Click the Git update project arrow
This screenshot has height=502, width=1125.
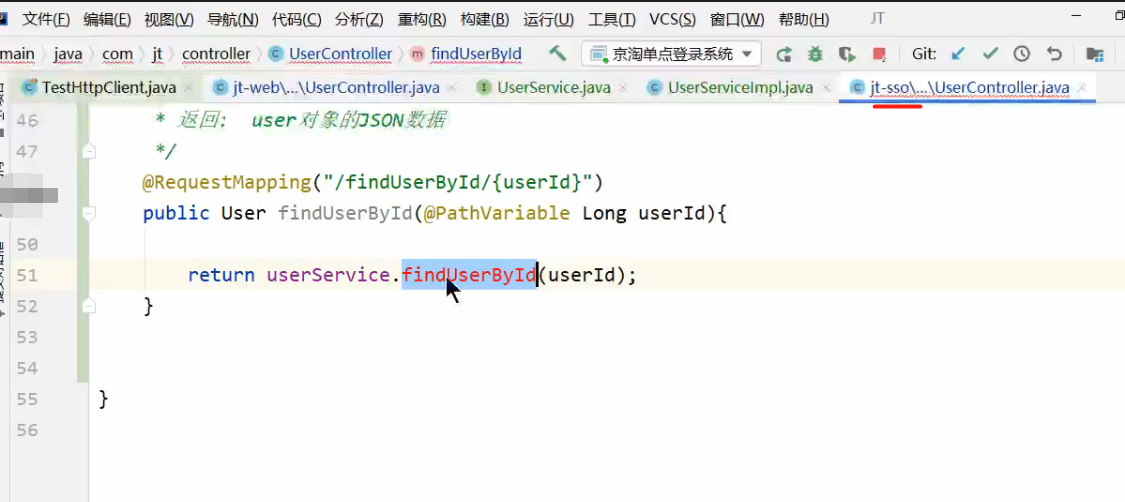pos(958,54)
